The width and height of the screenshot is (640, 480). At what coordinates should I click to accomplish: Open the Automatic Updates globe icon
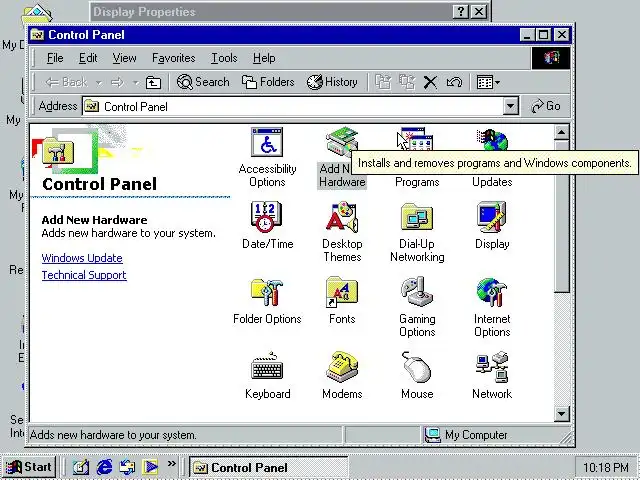[x=492, y=139]
